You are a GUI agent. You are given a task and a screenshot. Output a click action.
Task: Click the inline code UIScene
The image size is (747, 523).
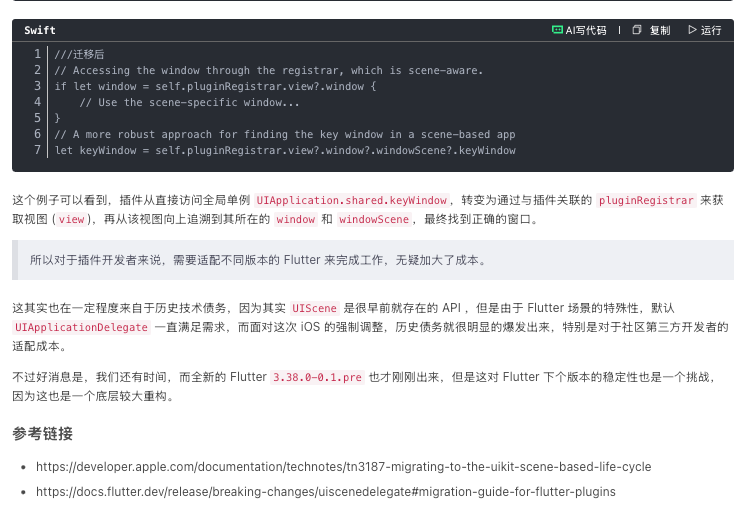pos(314,309)
